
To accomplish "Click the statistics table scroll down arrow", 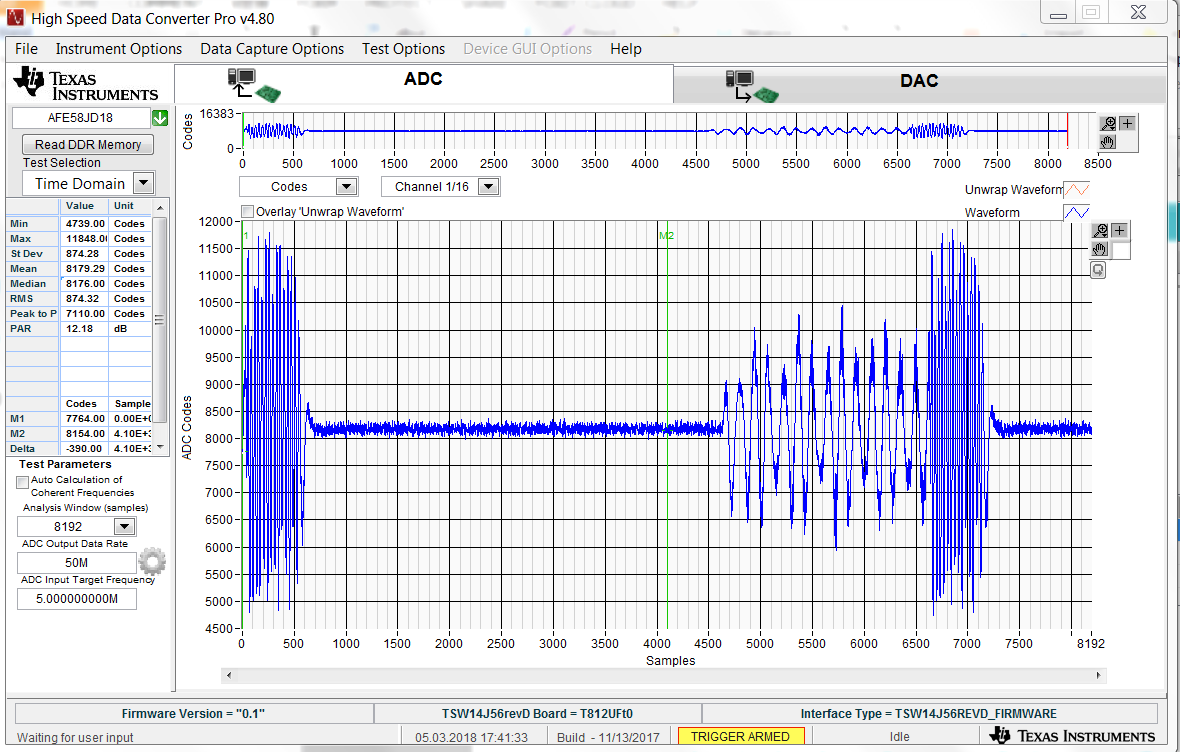I will (160, 448).
